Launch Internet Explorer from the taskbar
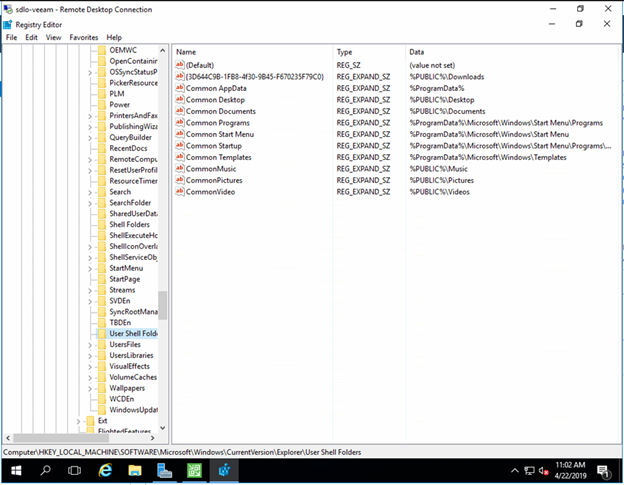 [105, 471]
